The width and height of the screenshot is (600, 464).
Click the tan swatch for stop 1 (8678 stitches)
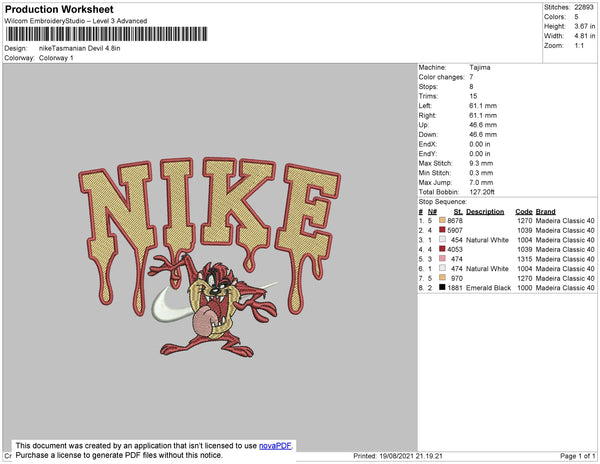pyautogui.click(x=442, y=220)
